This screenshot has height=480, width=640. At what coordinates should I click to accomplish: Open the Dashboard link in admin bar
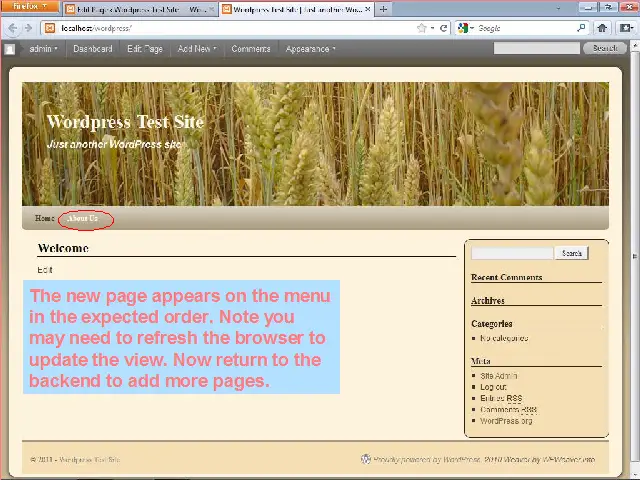(x=93, y=49)
